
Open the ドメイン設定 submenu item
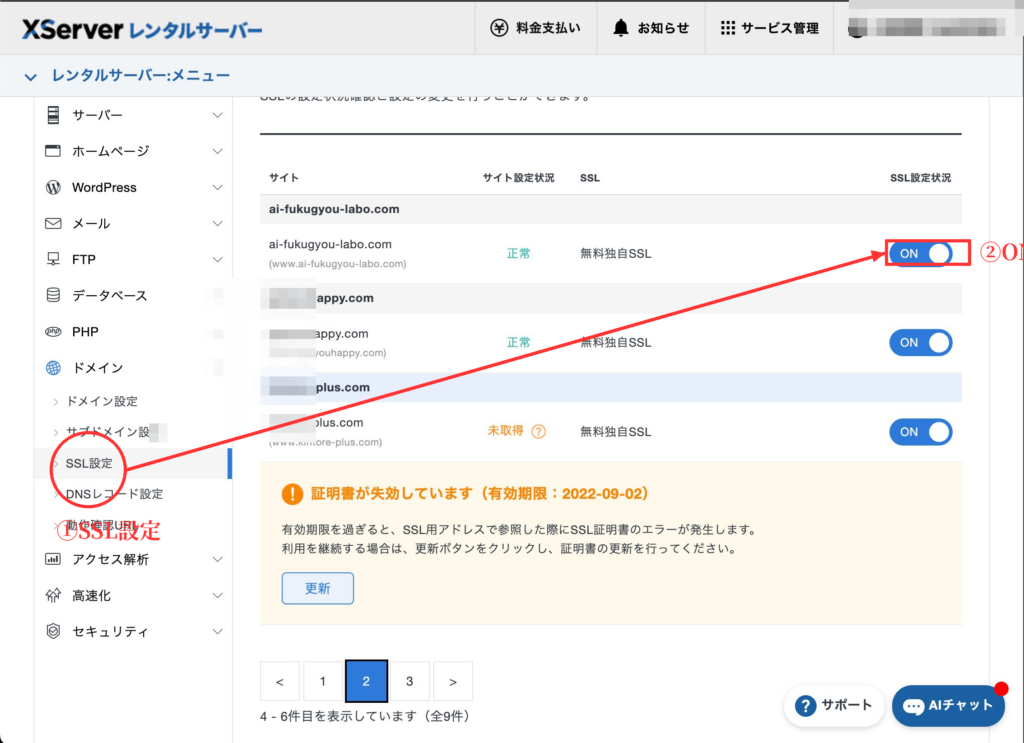point(102,401)
